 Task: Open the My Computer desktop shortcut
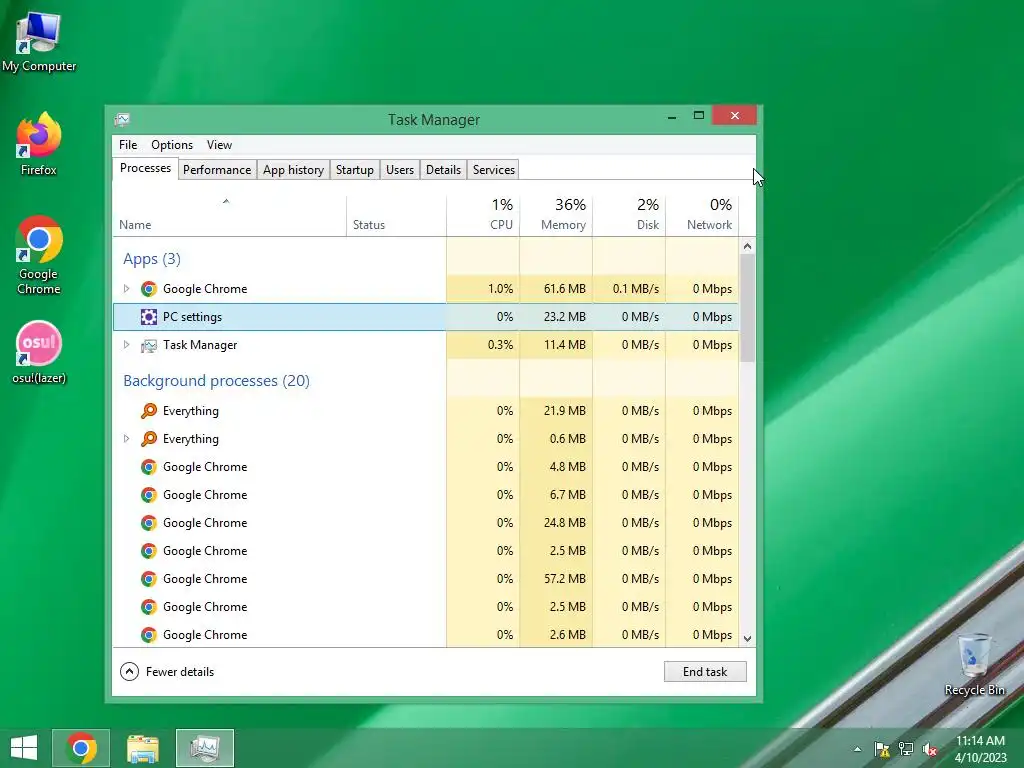tap(39, 42)
